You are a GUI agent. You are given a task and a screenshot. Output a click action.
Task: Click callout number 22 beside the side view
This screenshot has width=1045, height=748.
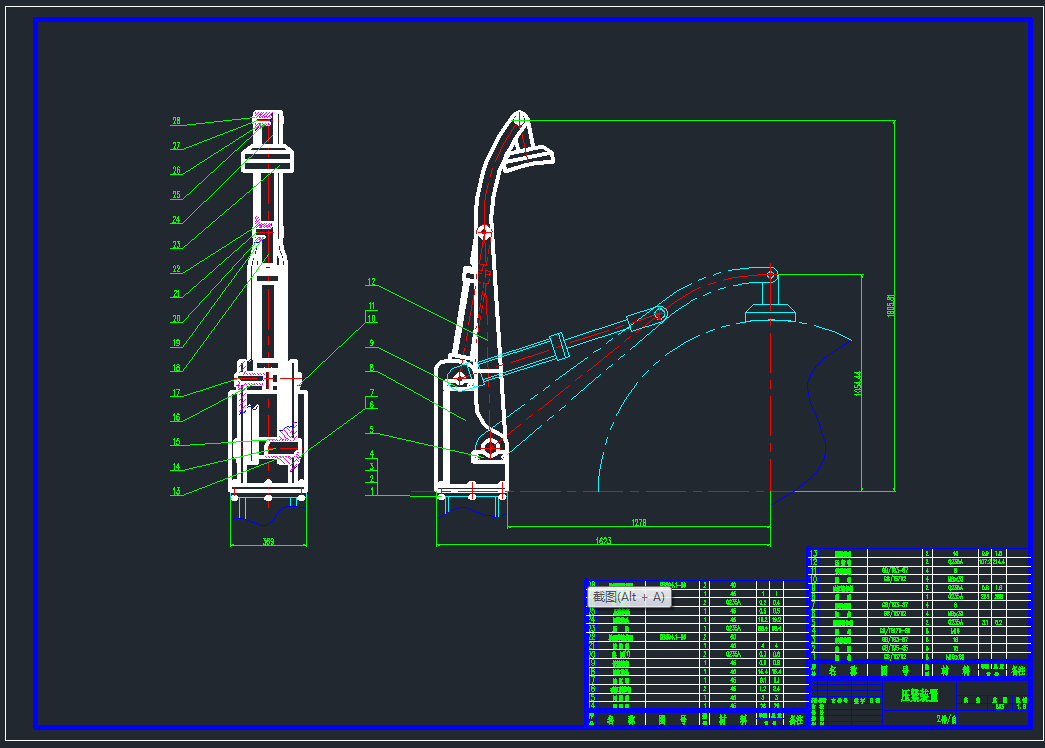pyautogui.click(x=176, y=269)
